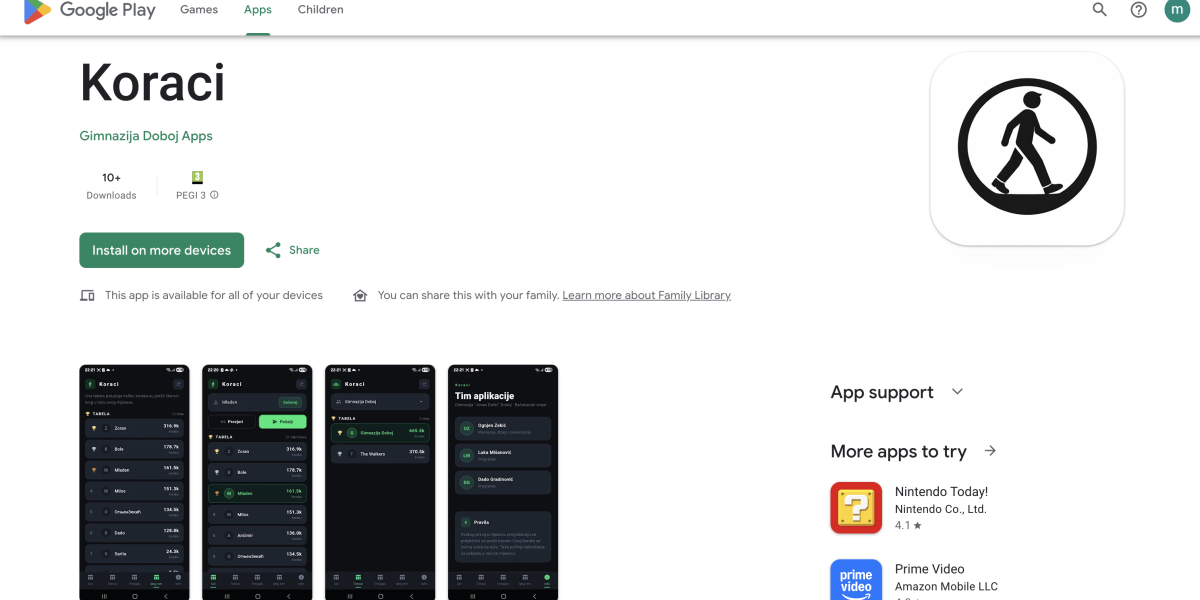The width and height of the screenshot is (1200, 600).
Task: Open the help question mark icon
Action: (1138, 10)
